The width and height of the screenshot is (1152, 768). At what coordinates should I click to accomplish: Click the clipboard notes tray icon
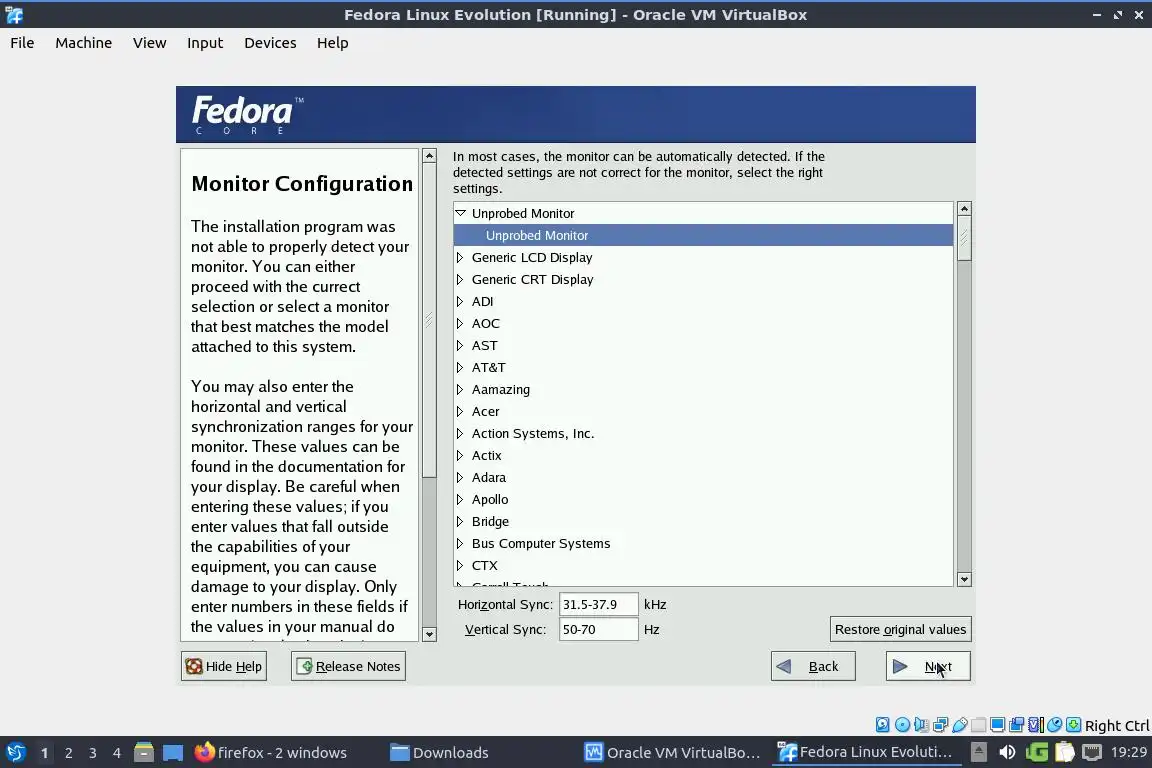(x=1065, y=753)
